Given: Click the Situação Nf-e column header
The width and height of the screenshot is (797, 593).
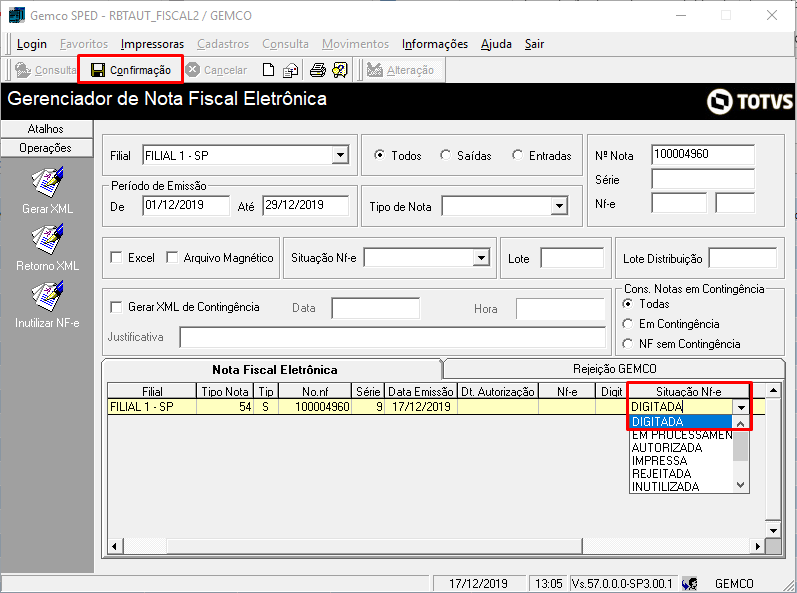Looking at the screenshot, I should point(689,391).
